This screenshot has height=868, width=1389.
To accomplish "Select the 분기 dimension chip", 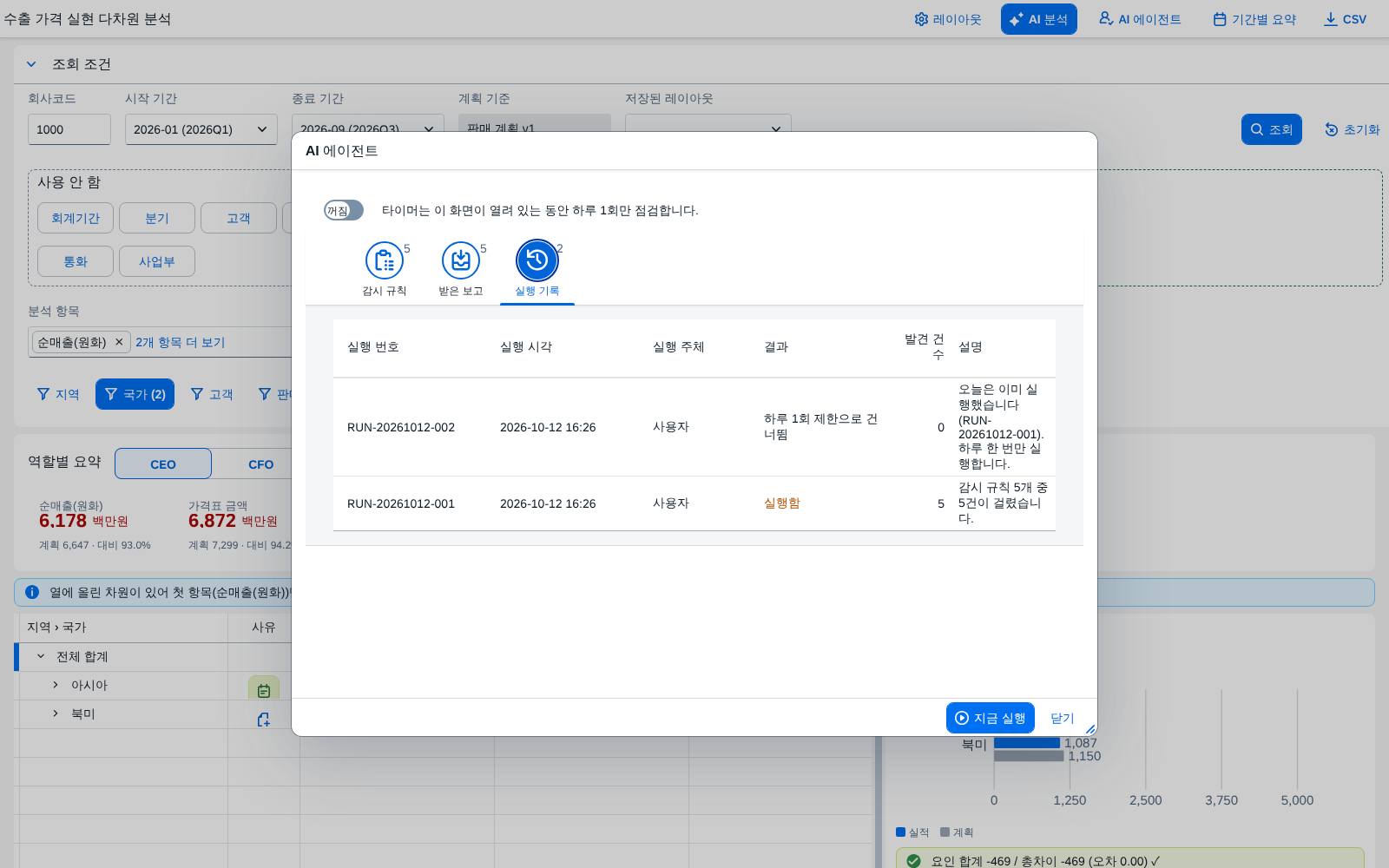I will [157, 218].
